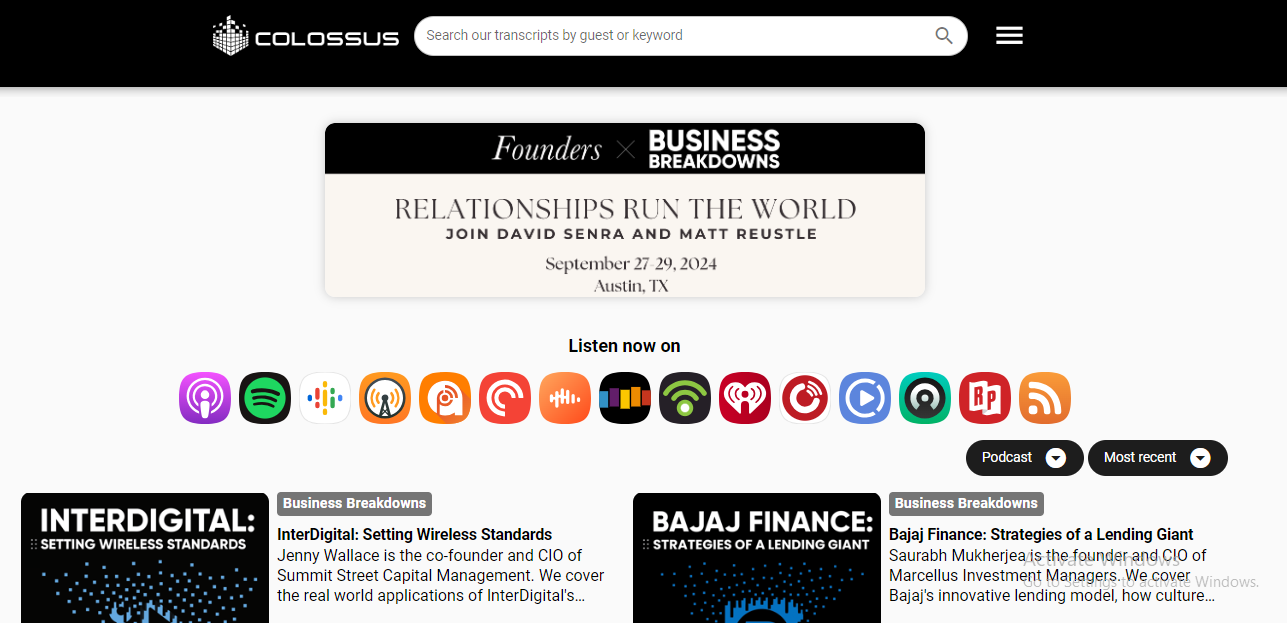Open 'Bajaj Finance: Strategies of a Lending Giant' title
This screenshot has width=1287, height=623.
(x=1041, y=535)
